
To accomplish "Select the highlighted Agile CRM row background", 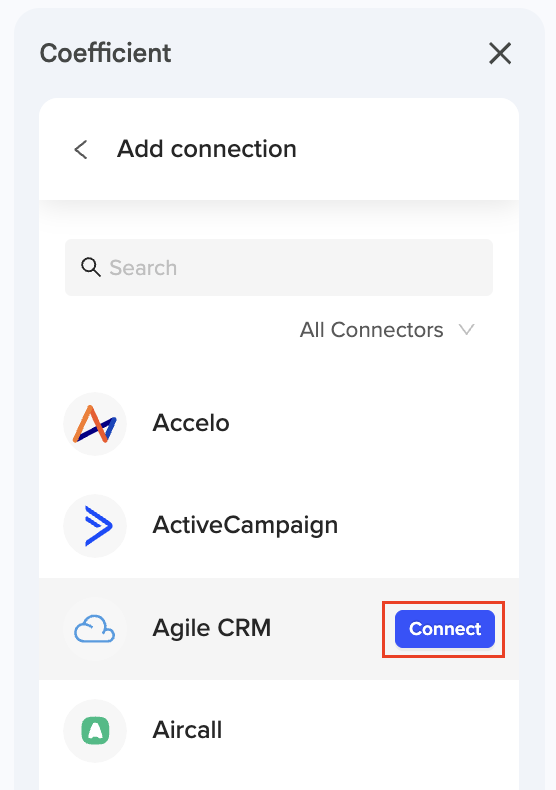I will pyautogui.click(x=279, y=629).
